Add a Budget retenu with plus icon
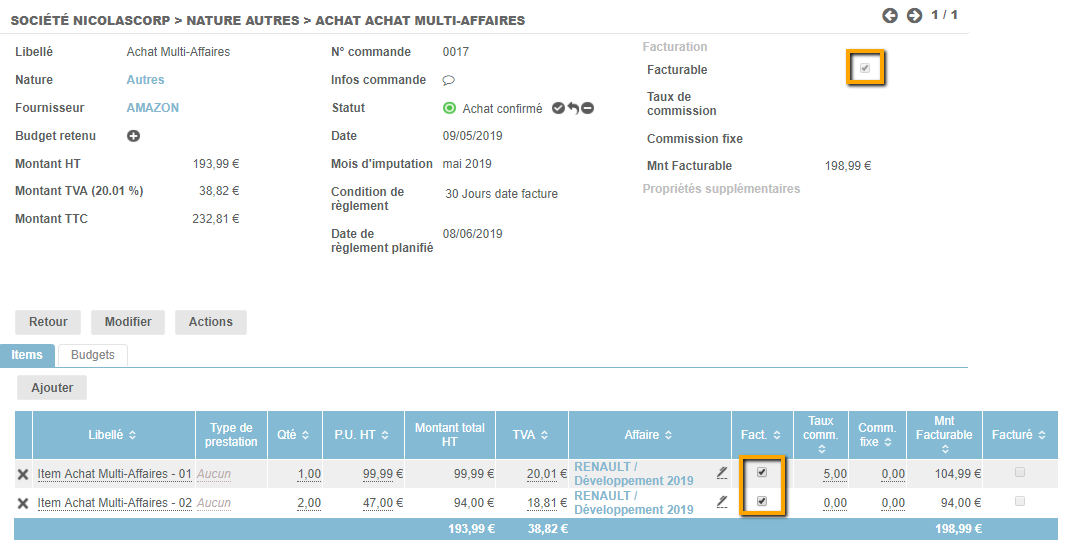This screenshot has height=547, width=1066. [133, 136]
